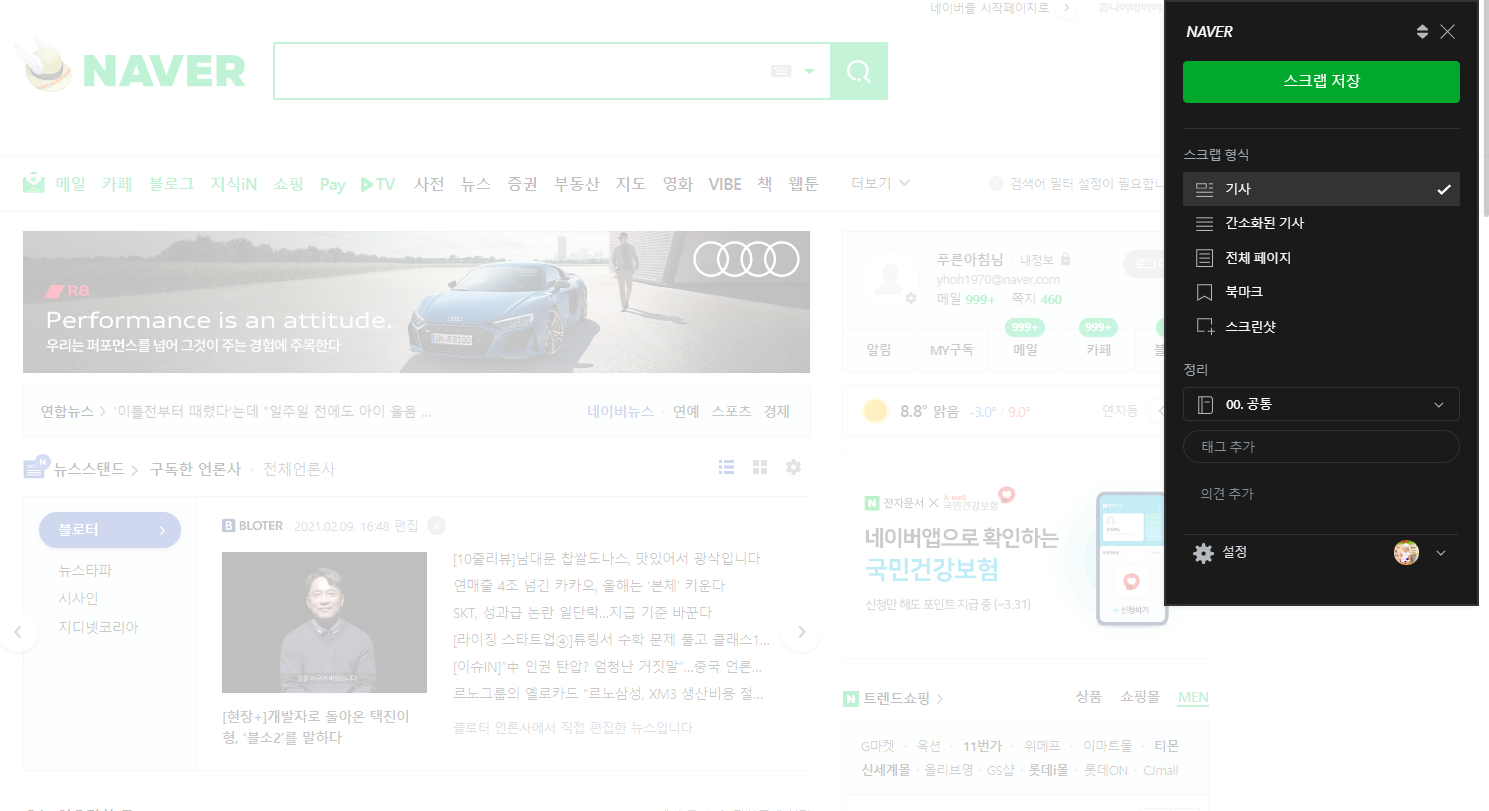
Task: Select the 간소화된 기사 scrap format
Action: (x=1321, y=223)
